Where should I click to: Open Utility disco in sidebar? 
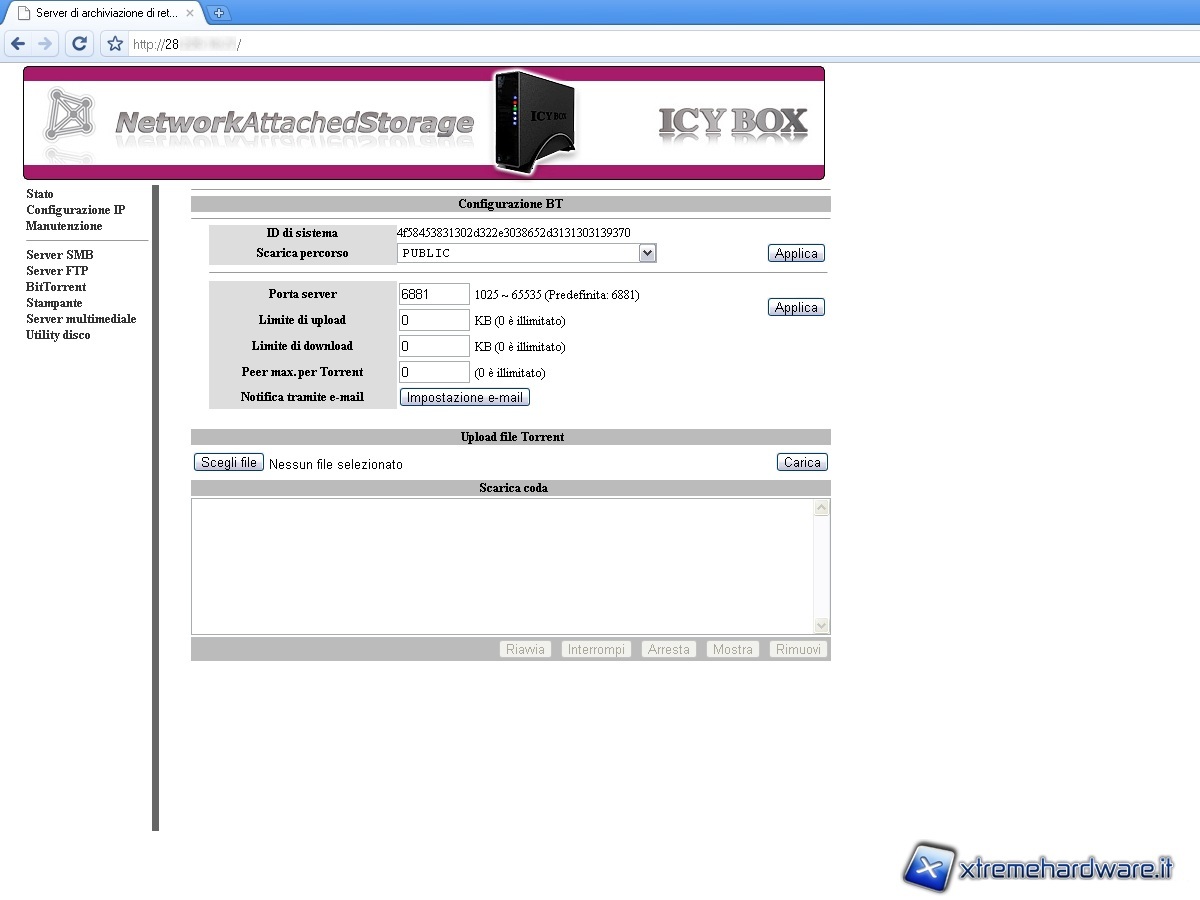click(x=58, y=335)
